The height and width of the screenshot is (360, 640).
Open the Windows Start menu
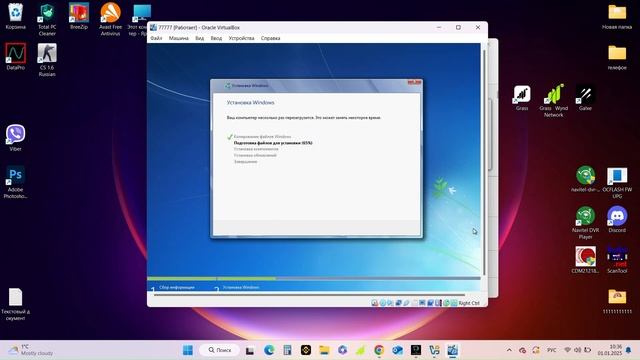(188, 350)
